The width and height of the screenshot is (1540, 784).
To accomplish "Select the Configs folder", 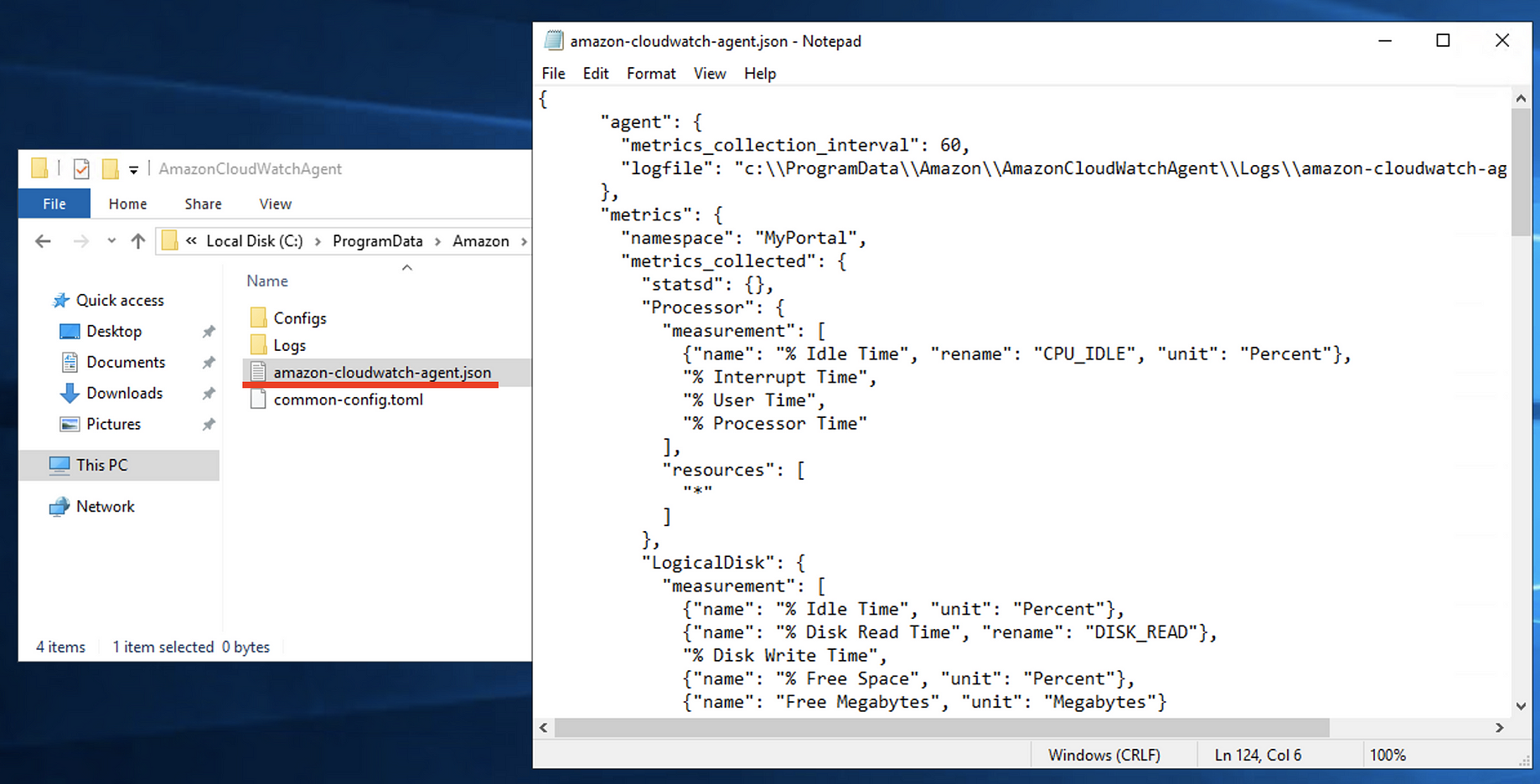I will [x=300, y=318].
